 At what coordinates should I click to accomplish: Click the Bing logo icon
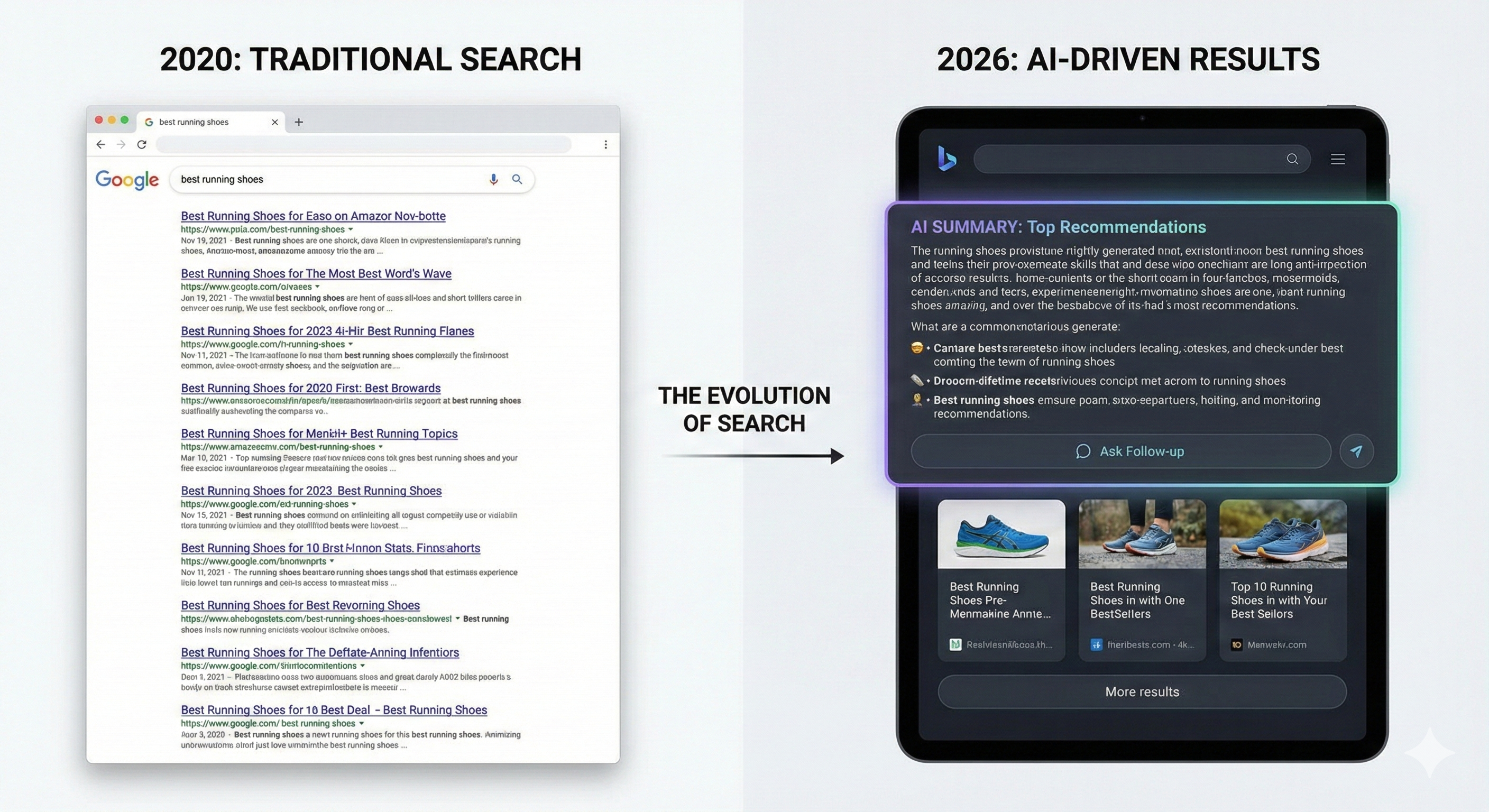point(948,160)
